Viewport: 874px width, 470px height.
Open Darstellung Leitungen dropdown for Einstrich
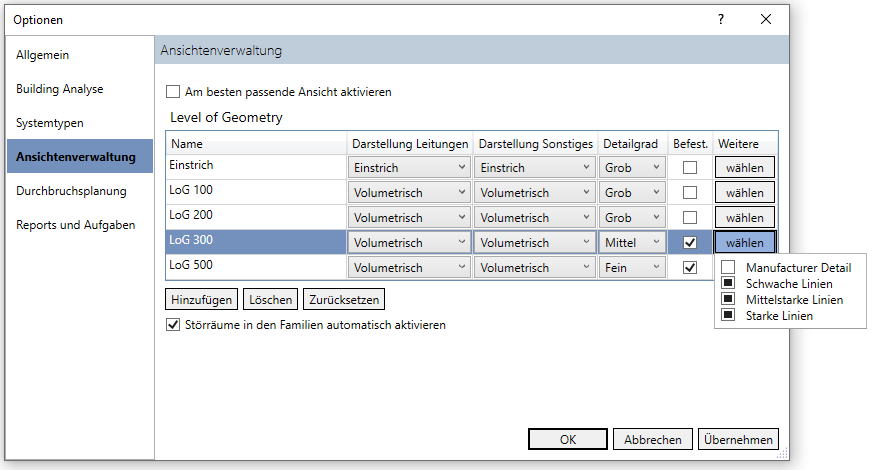pos(409,168)
